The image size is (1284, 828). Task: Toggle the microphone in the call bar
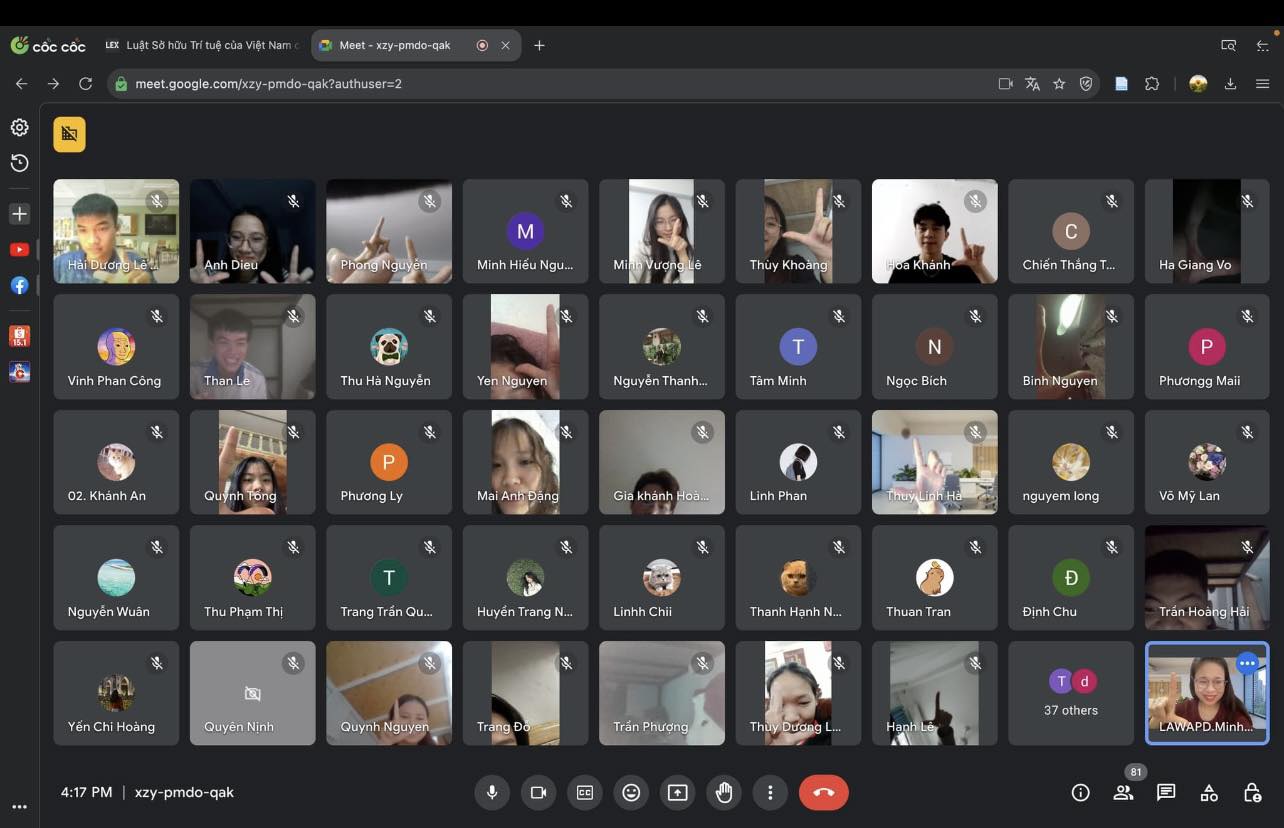point(492,793)
